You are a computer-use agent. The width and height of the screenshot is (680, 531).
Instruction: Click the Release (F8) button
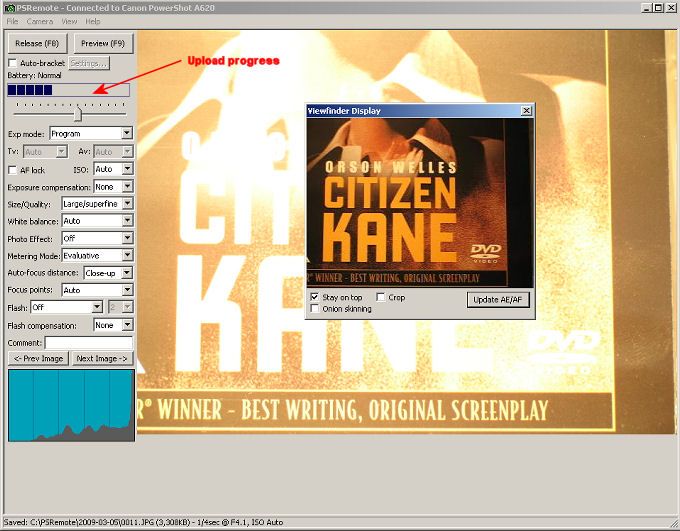pos(37,43)
